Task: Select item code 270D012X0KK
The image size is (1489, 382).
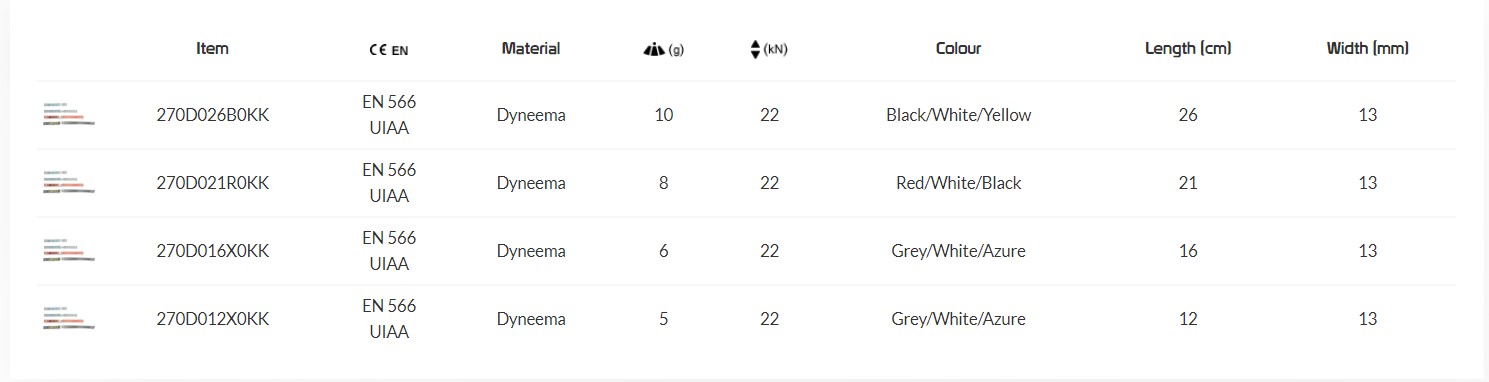Action: (213, 319)
